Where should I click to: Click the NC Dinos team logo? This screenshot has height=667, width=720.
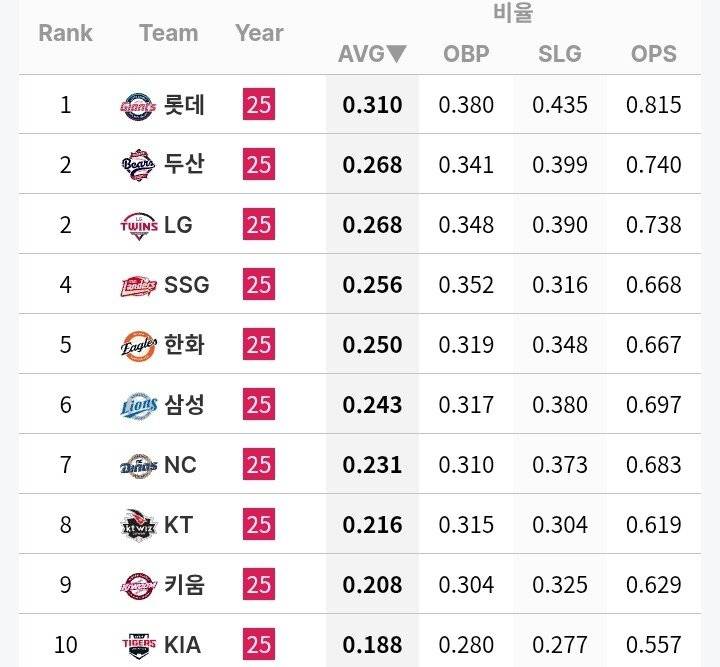138,465
